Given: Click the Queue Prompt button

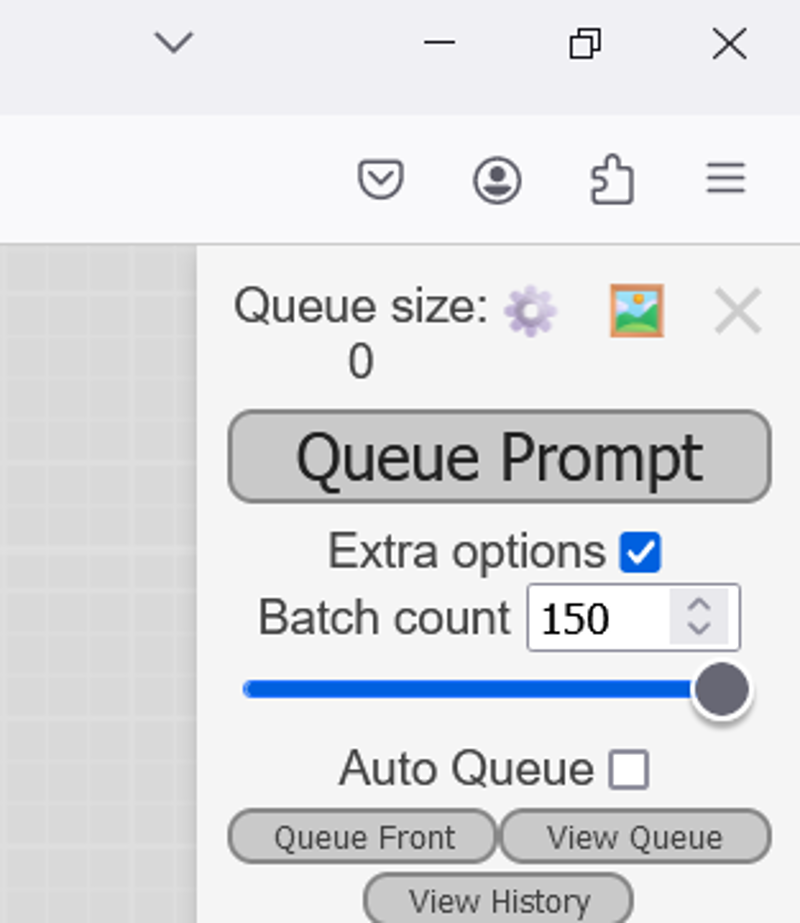Looking at the screenshot, I should coord(499,457).
